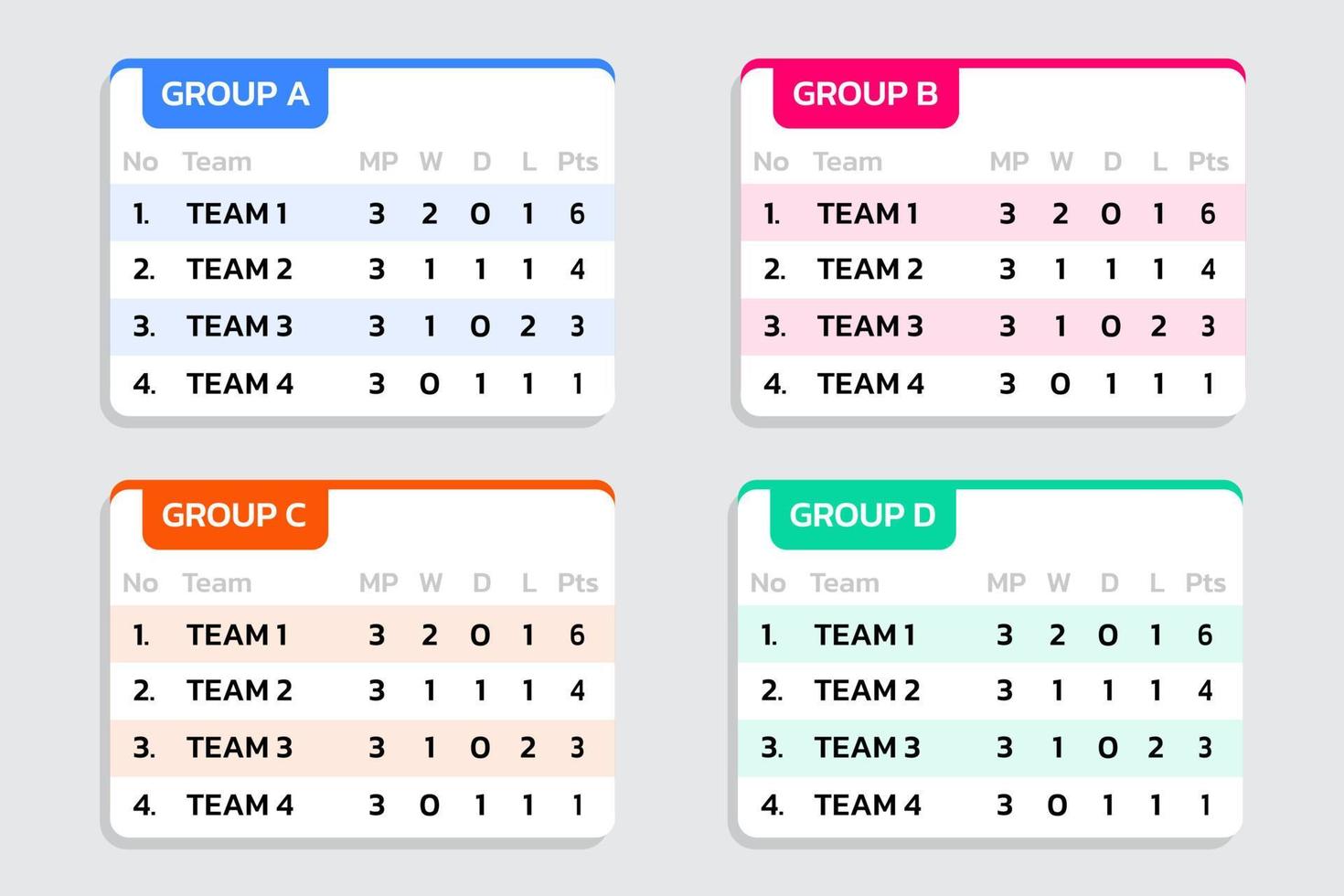Select TEAM 4 row in Group B
Screen dimensions: 1344x896
[993, 384]
